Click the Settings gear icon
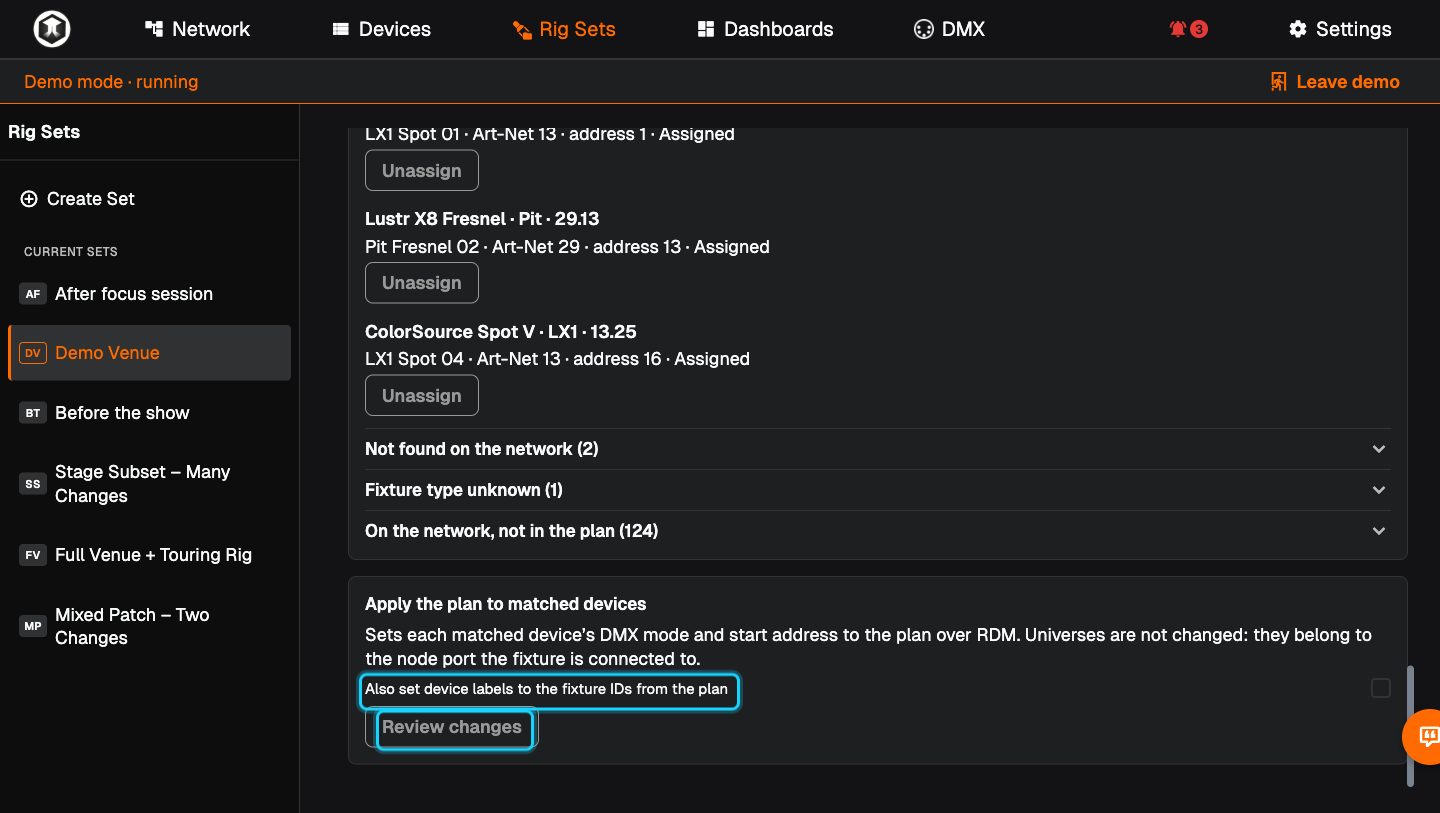 (1298, 29)
